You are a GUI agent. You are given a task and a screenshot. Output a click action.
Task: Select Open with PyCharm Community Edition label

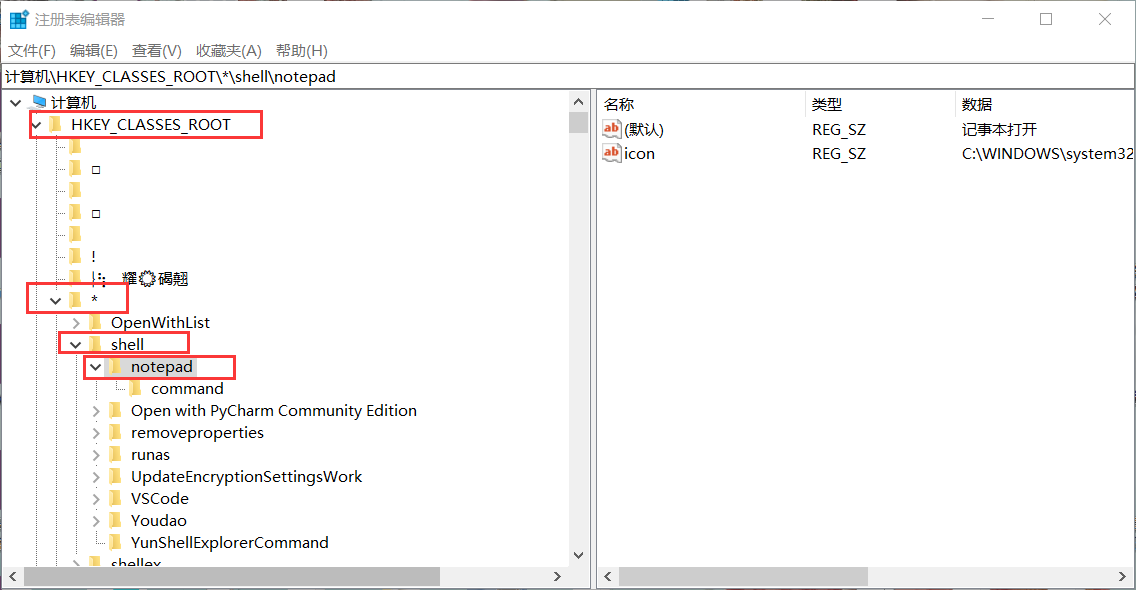pos(274,411)
